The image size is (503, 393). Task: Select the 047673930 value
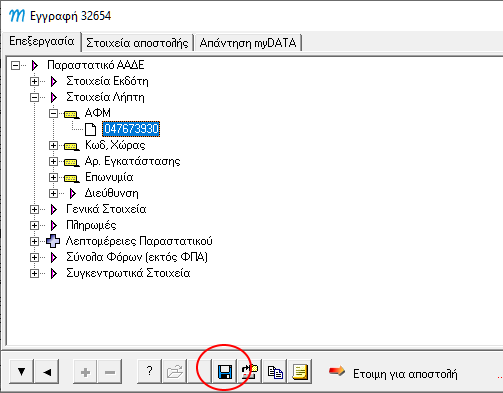pos(131,129)
